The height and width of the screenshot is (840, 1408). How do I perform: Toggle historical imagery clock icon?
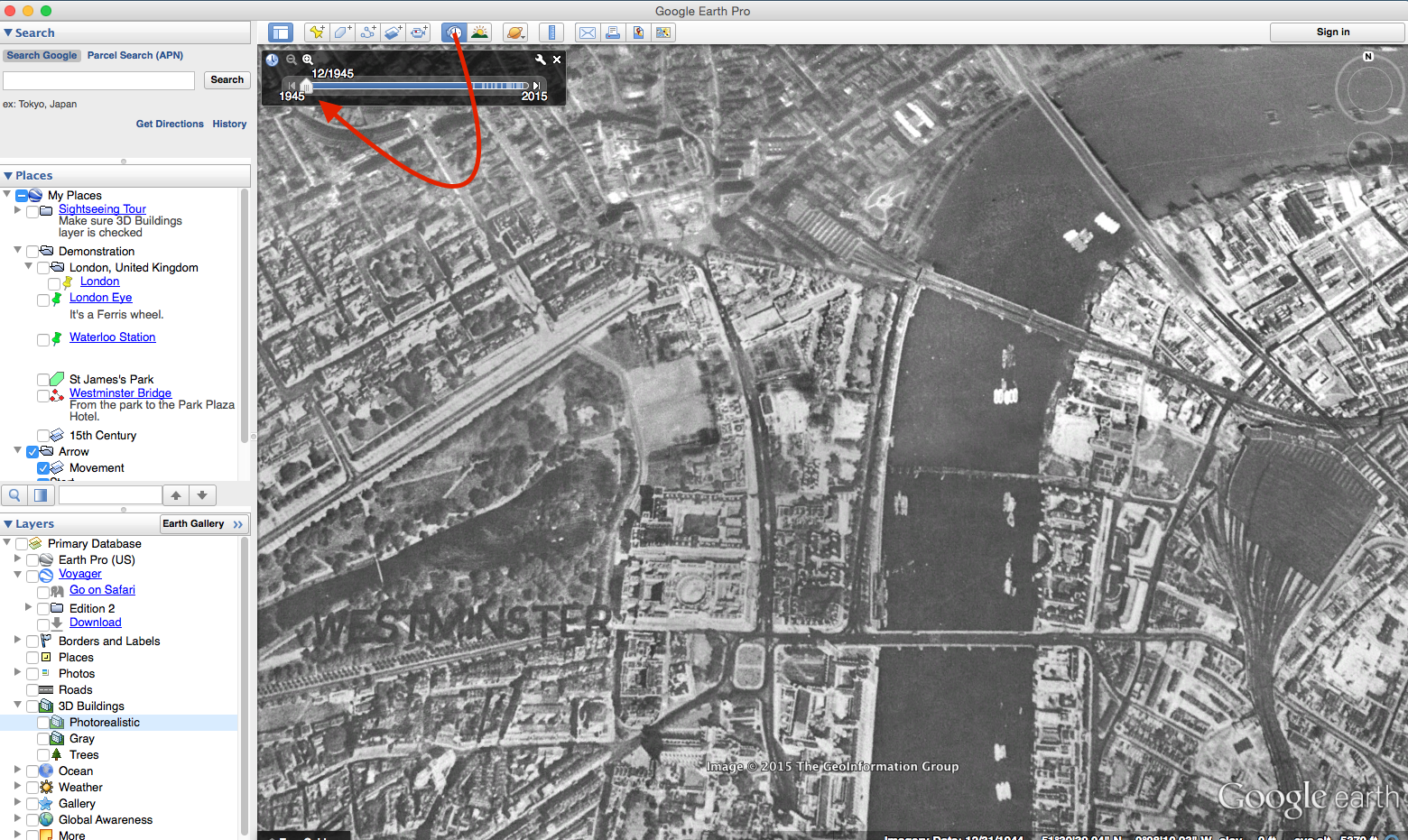pyautogui.click(x=454, y=32)
